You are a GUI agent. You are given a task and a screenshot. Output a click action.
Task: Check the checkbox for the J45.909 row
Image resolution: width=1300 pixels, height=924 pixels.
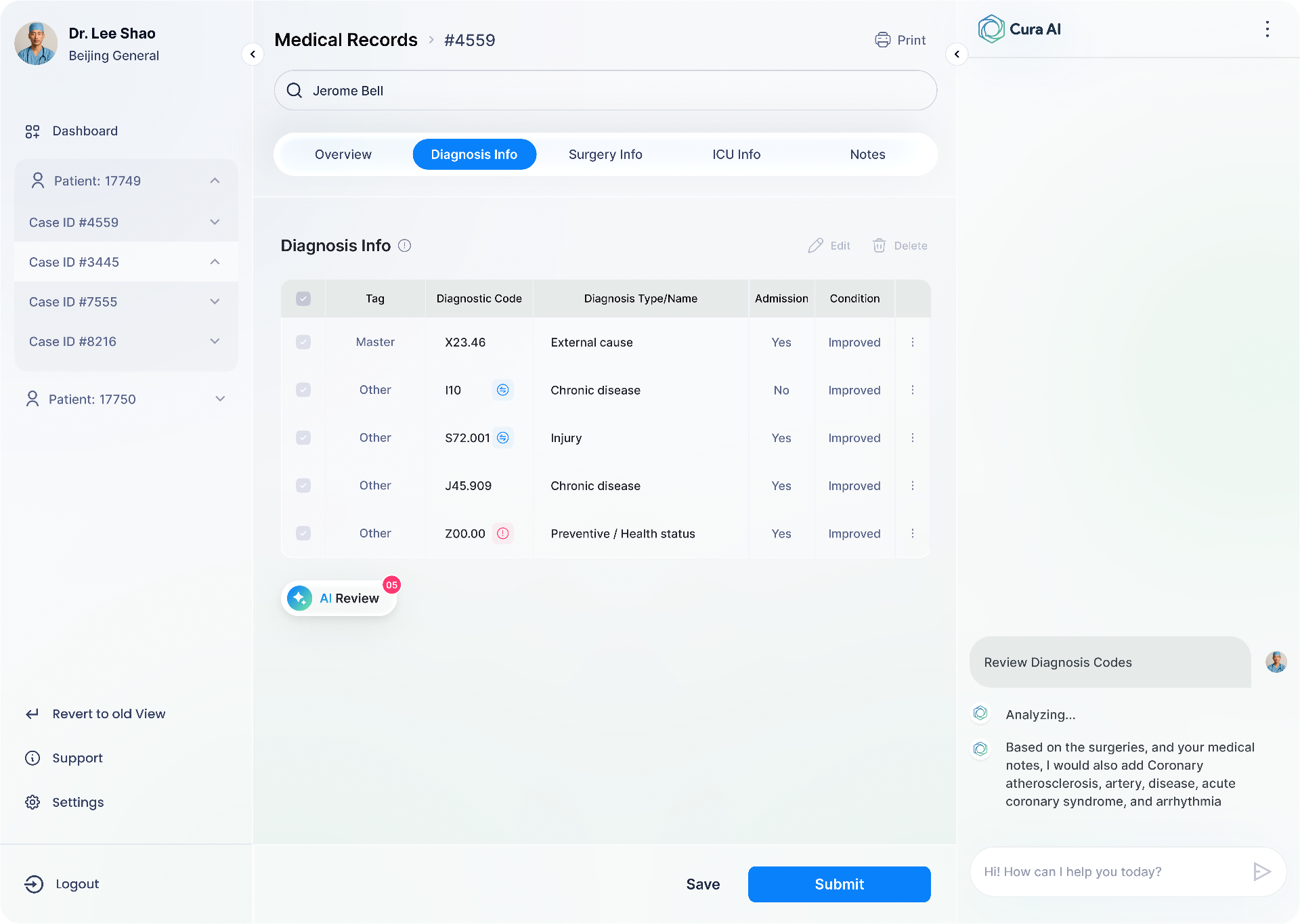pos(303,485)
